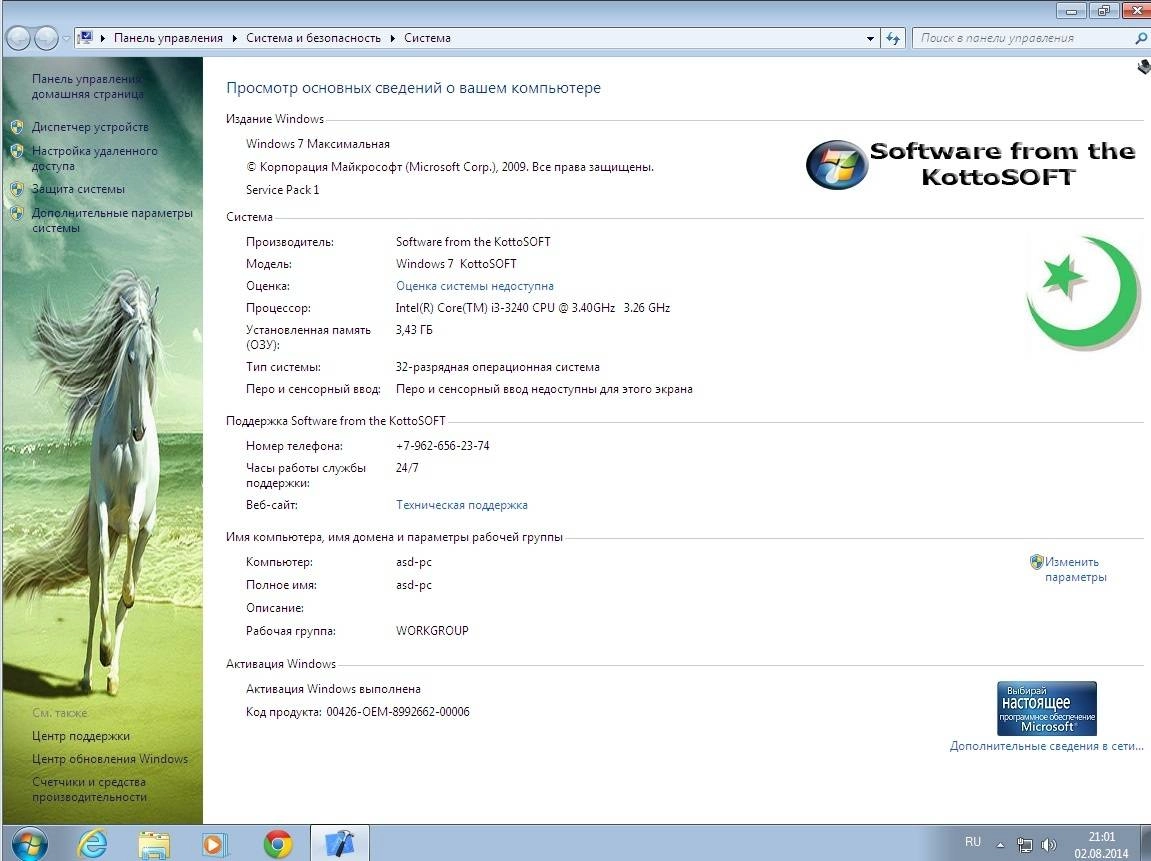Click RU language indicator
The height and width of the screenshot is (861, 1151).
973,842
